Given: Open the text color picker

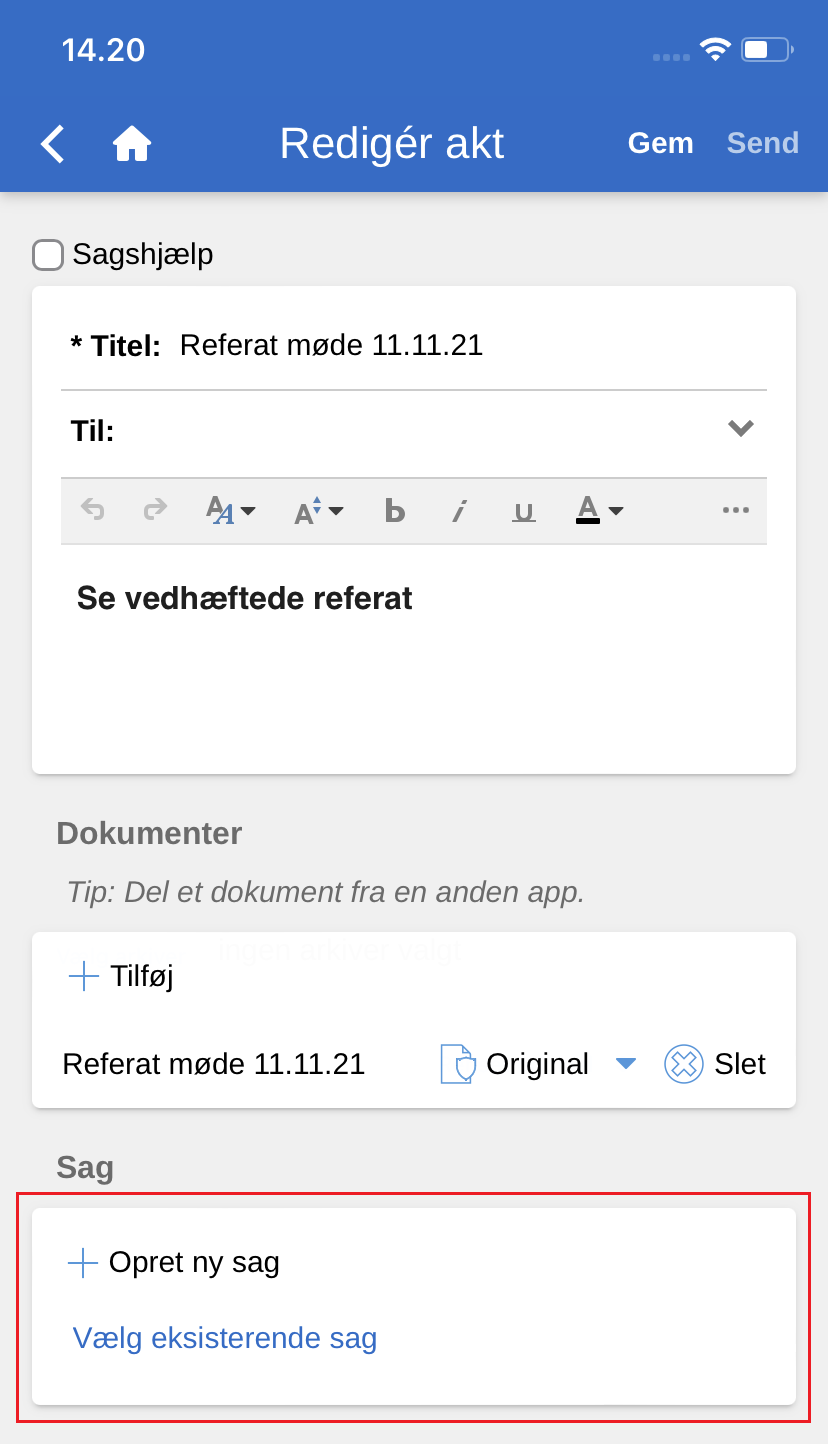Looking at the screenshot, I should (600, 511).
